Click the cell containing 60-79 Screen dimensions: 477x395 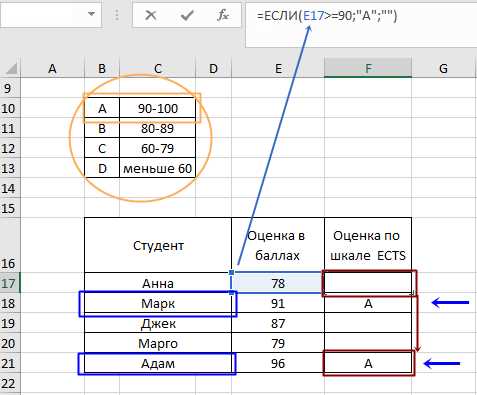pyautogui.click(x=158, y=148)
